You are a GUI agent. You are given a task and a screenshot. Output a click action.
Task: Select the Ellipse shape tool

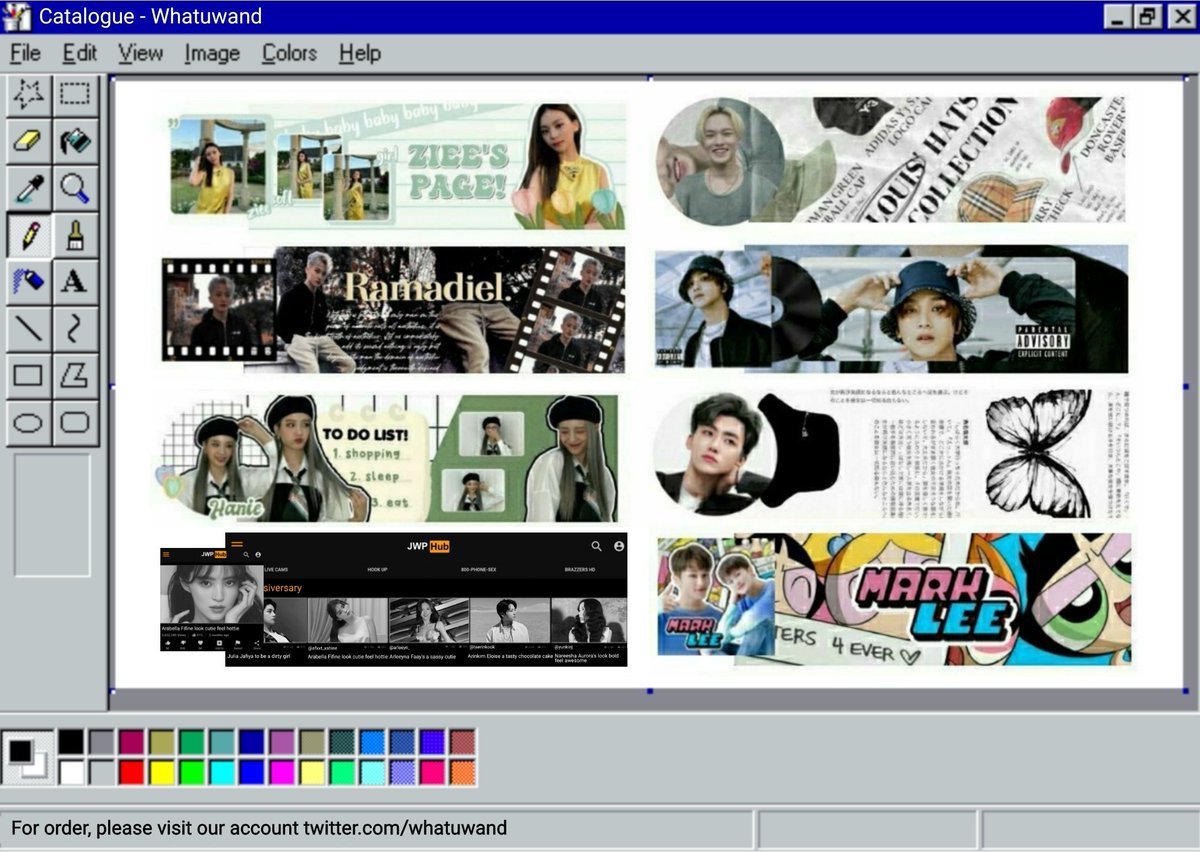pos(28,425)
